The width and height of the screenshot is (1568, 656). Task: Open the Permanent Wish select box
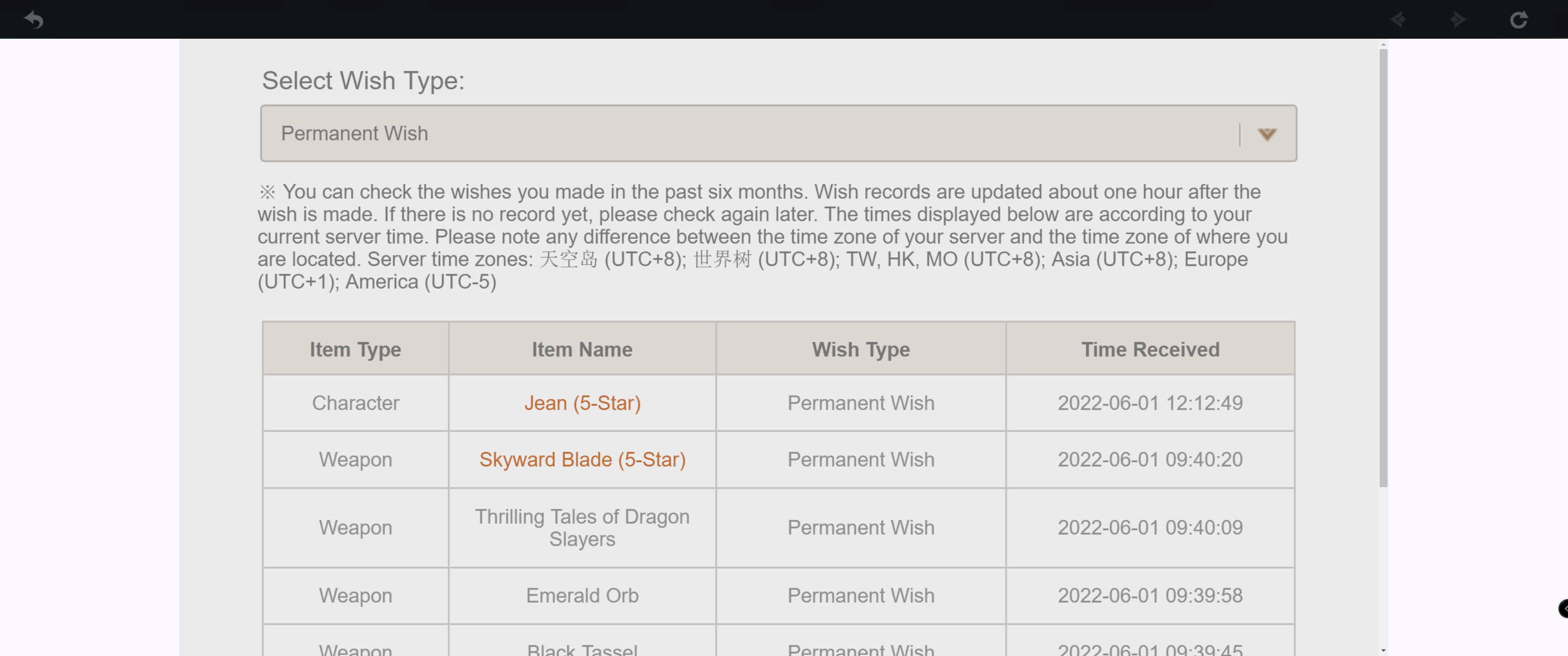pos(778,133)
